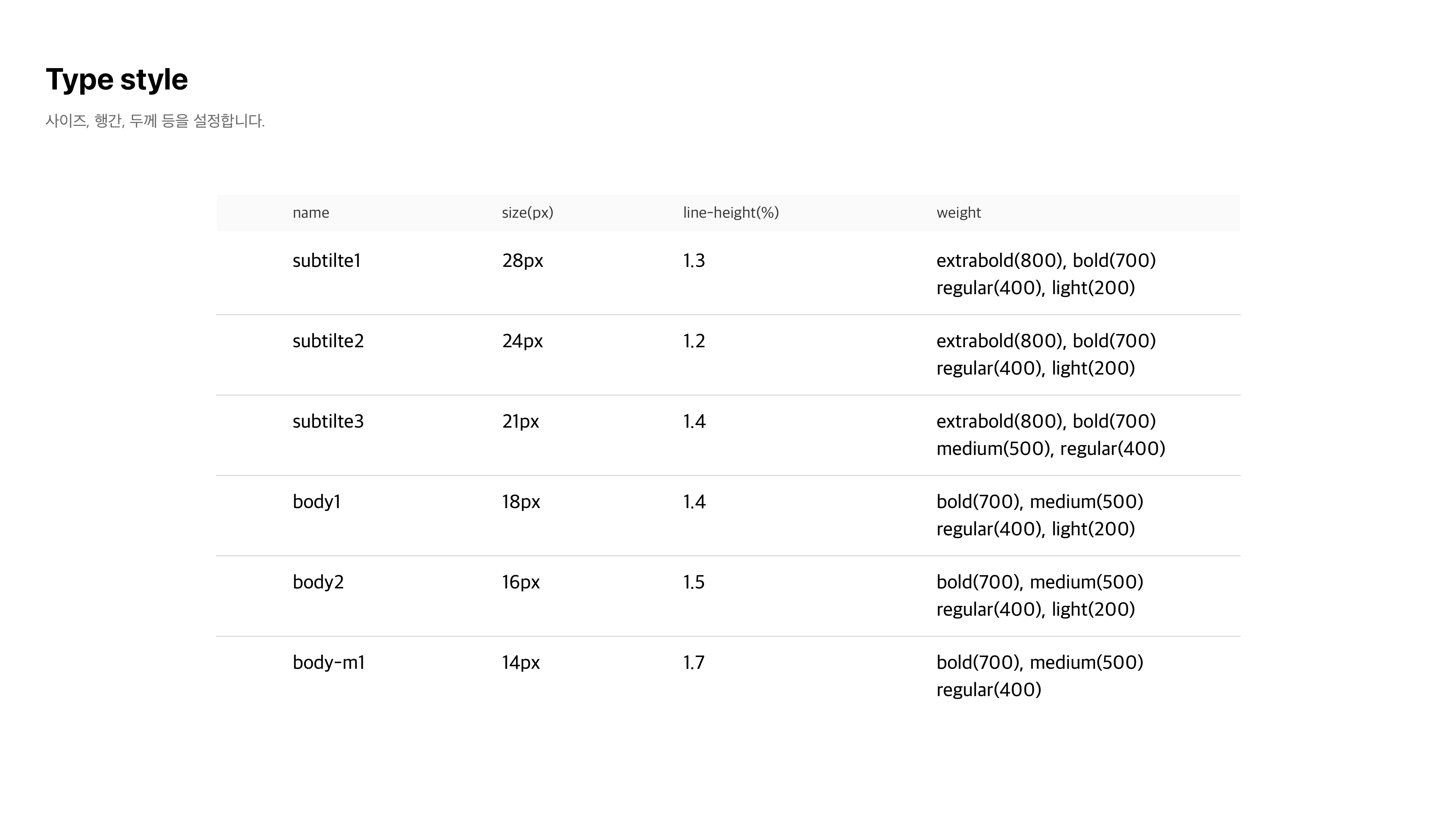Screen dimensions: 1456x819
Task: Select line-height '1.3' in the subtilte1 row
Action: (x=694, y=260)
